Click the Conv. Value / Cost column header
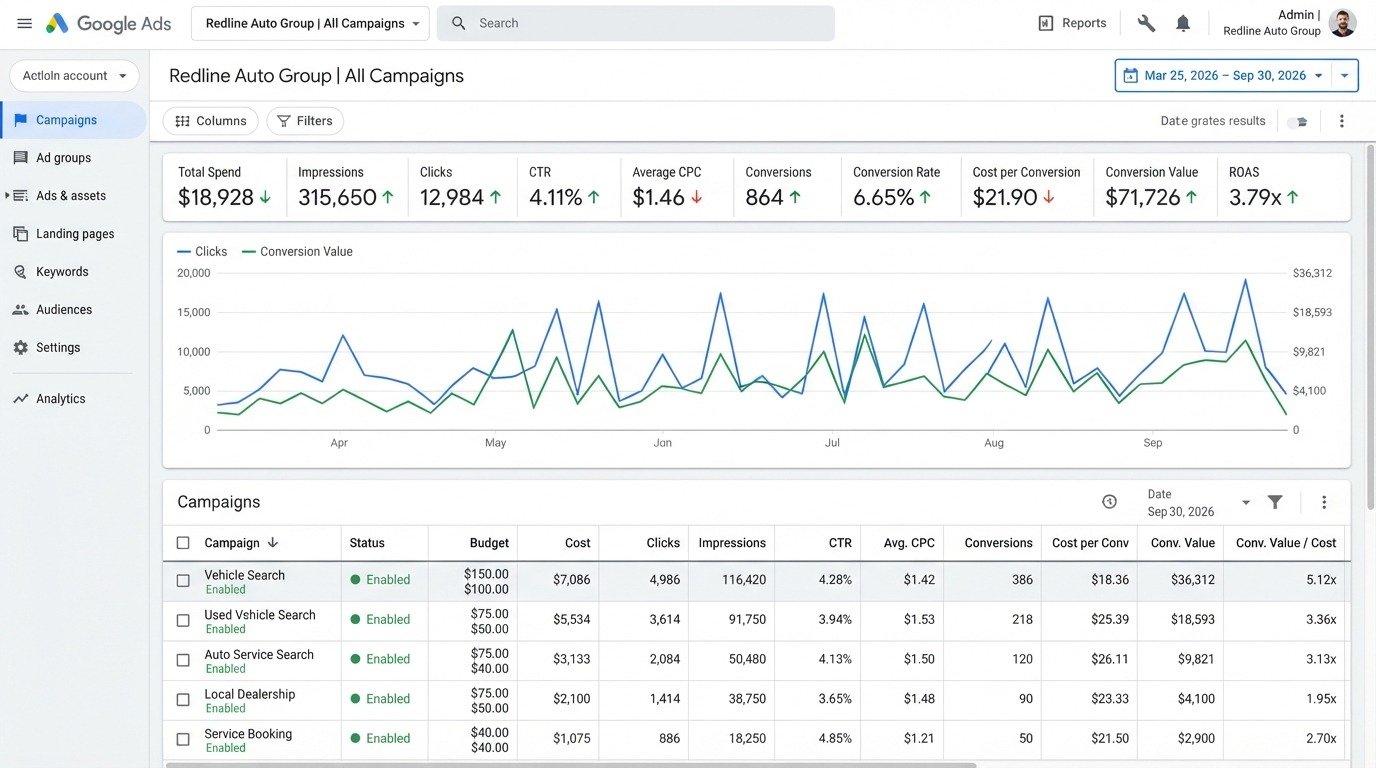This screenshot has height=768, width=1376. click(1286, 543)
